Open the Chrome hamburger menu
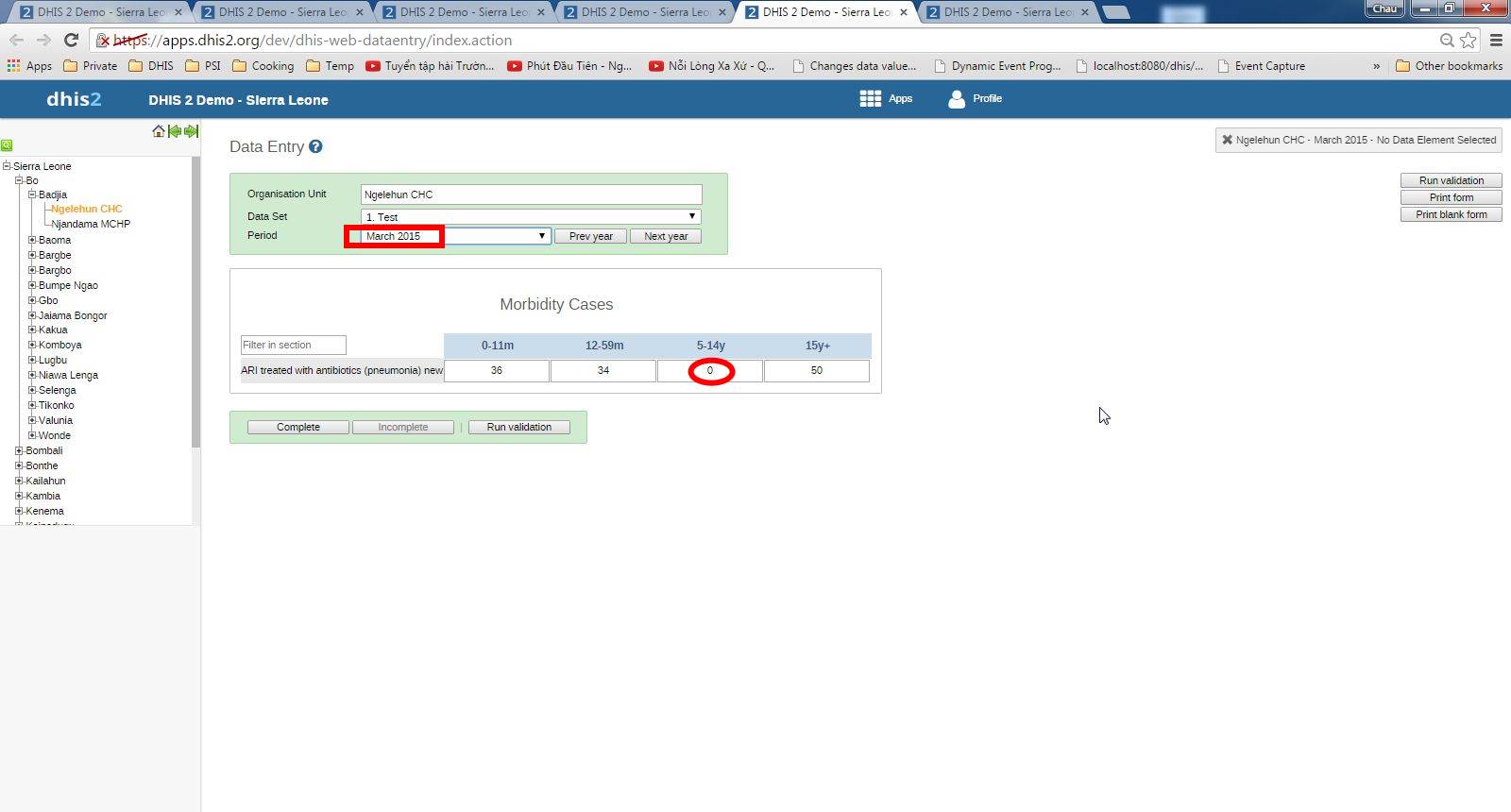The height and width of the screenshot is (812, 1511). pyautogui.click(x=1496, y=40)
